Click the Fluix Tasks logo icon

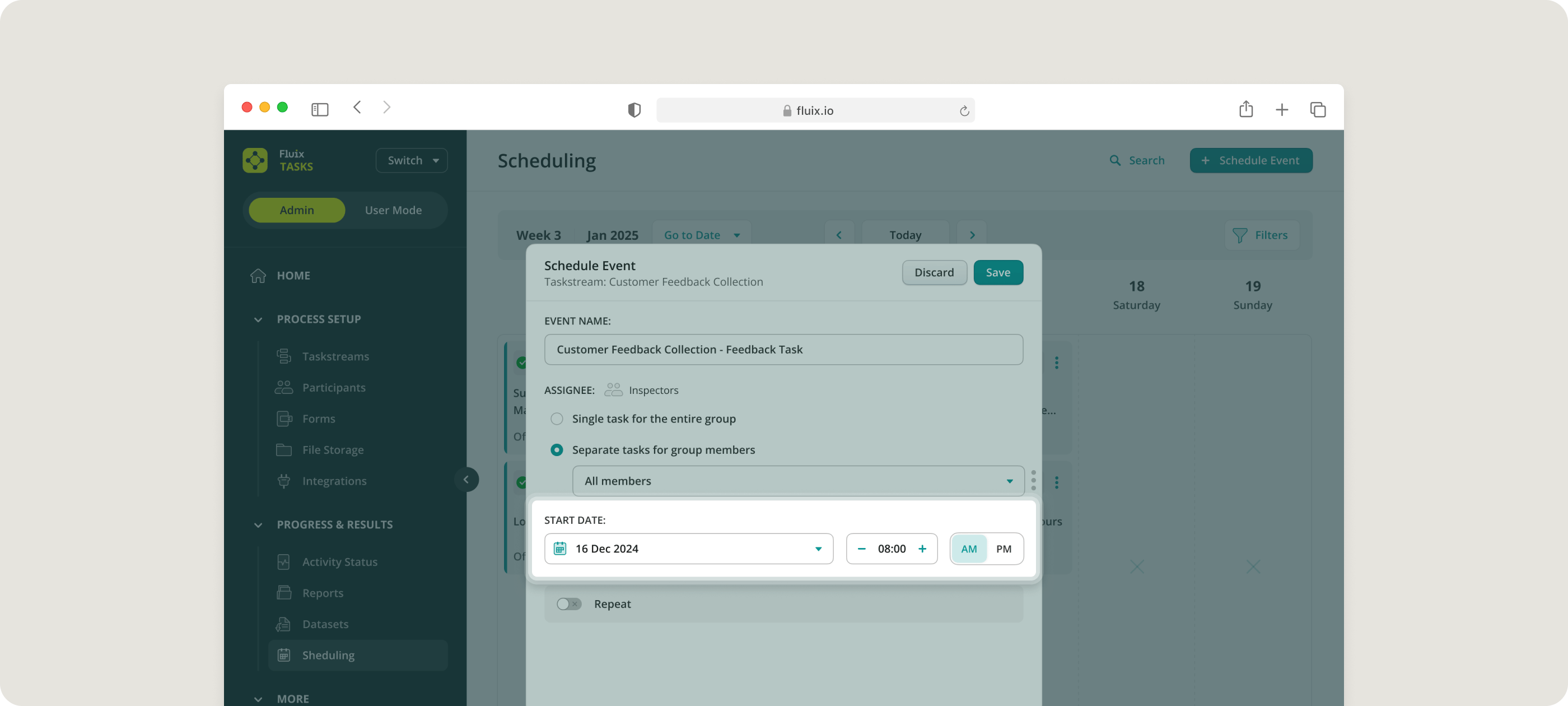255,160
